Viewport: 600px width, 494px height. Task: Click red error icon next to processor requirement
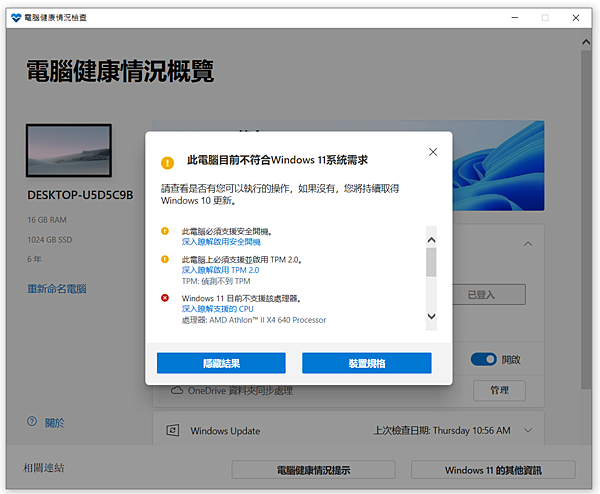(x=165, y=298)
